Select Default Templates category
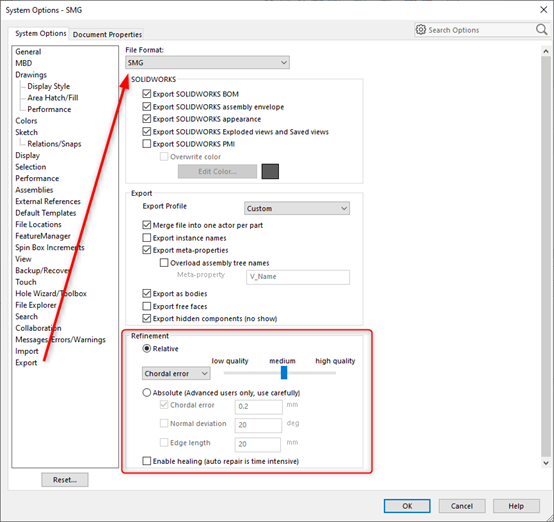 coord(46,213)
